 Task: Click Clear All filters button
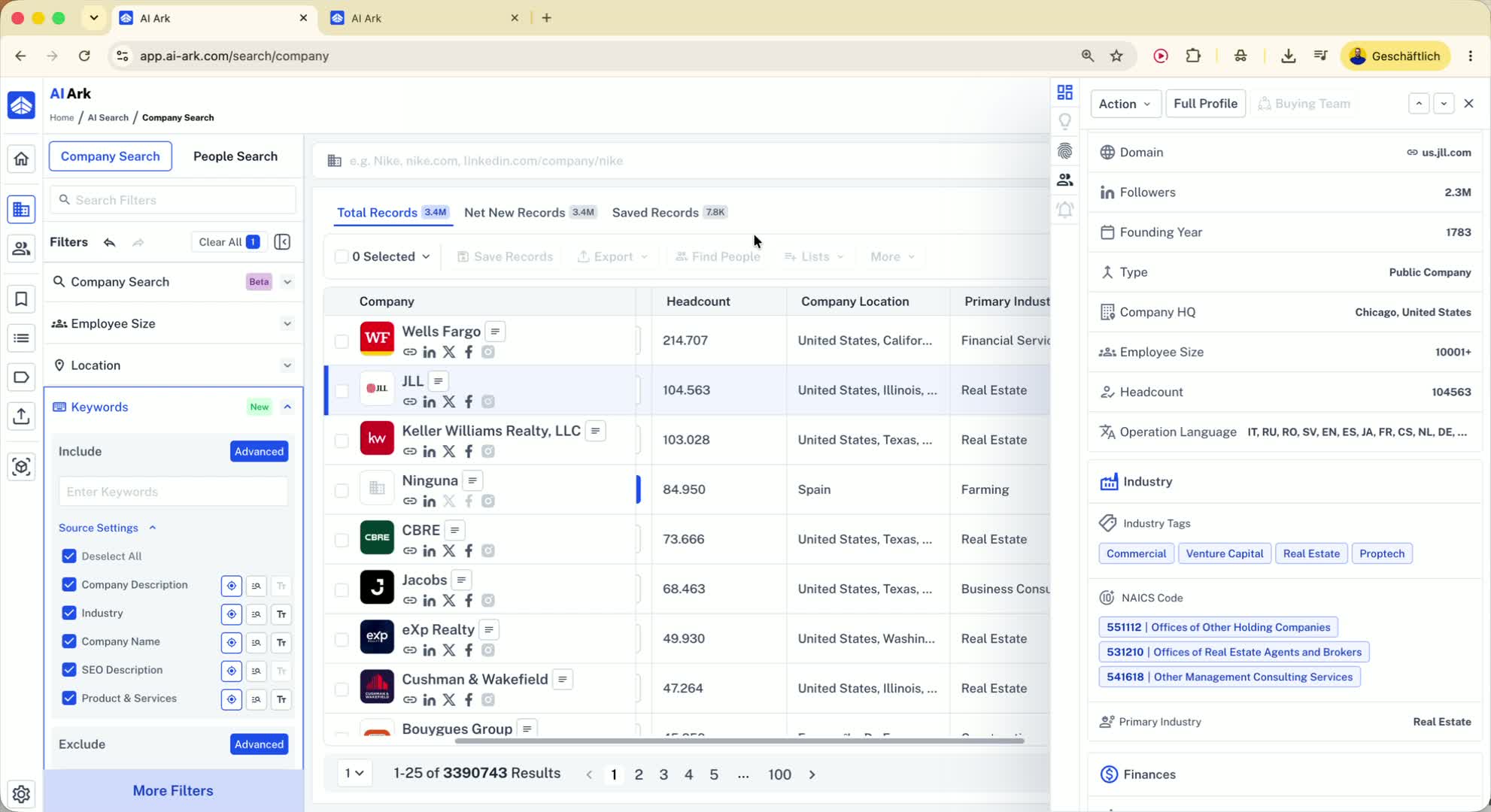pyautogui.click(x=229, y=242)
